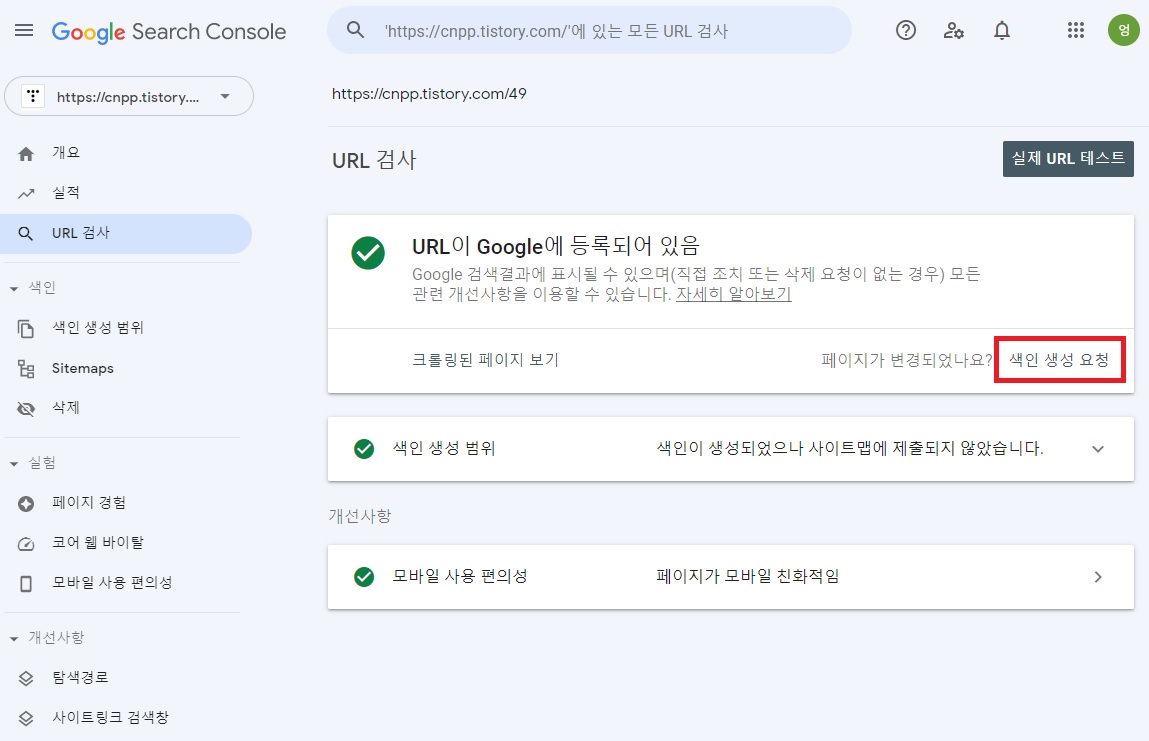Select URL 검사 in sidebar
The height and width of the screenshot is (741, 1149).
[x=126, y=233]
